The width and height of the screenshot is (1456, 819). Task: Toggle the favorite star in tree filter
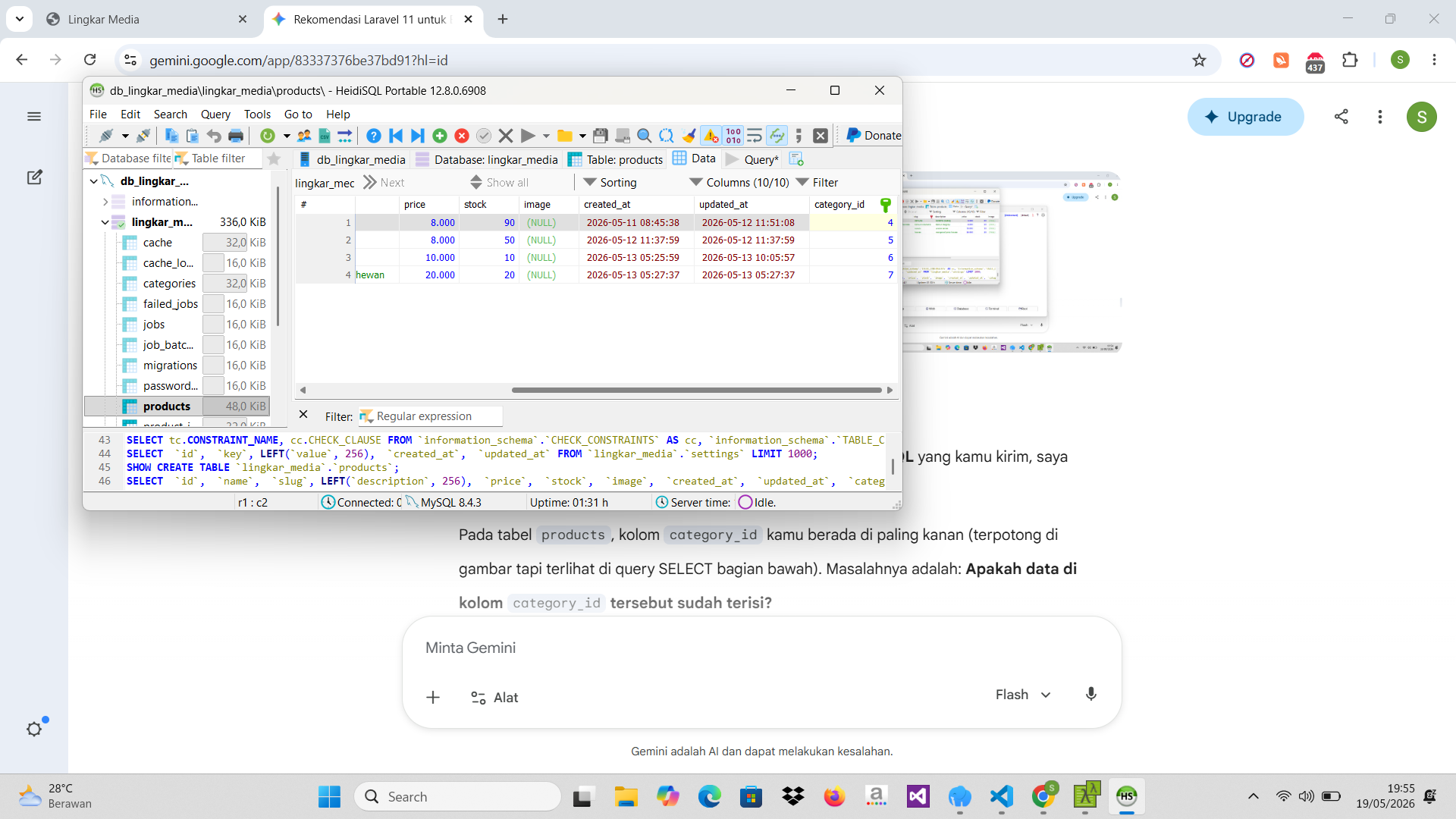(x=274, y=158)
